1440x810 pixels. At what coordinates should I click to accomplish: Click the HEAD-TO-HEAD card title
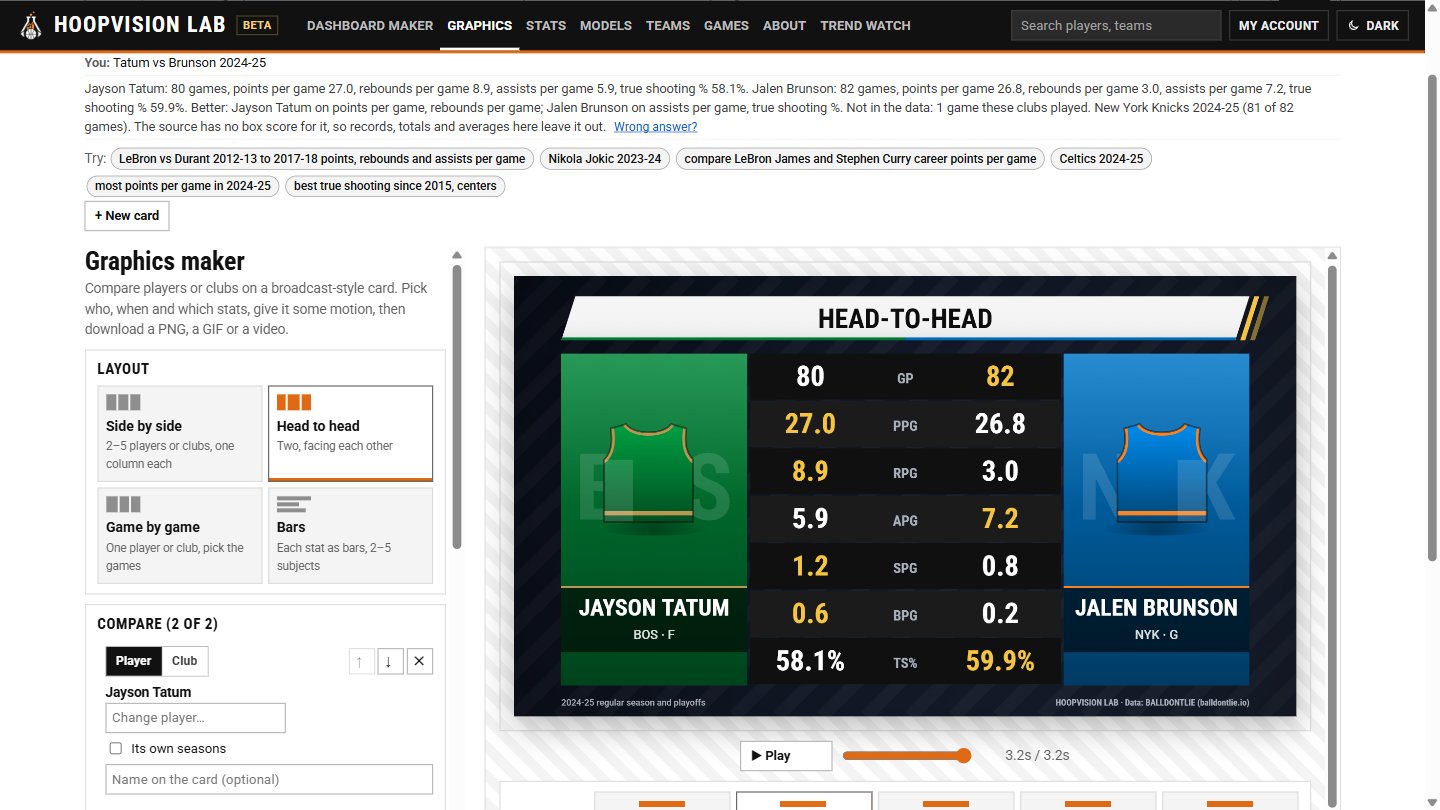[905, 319]
